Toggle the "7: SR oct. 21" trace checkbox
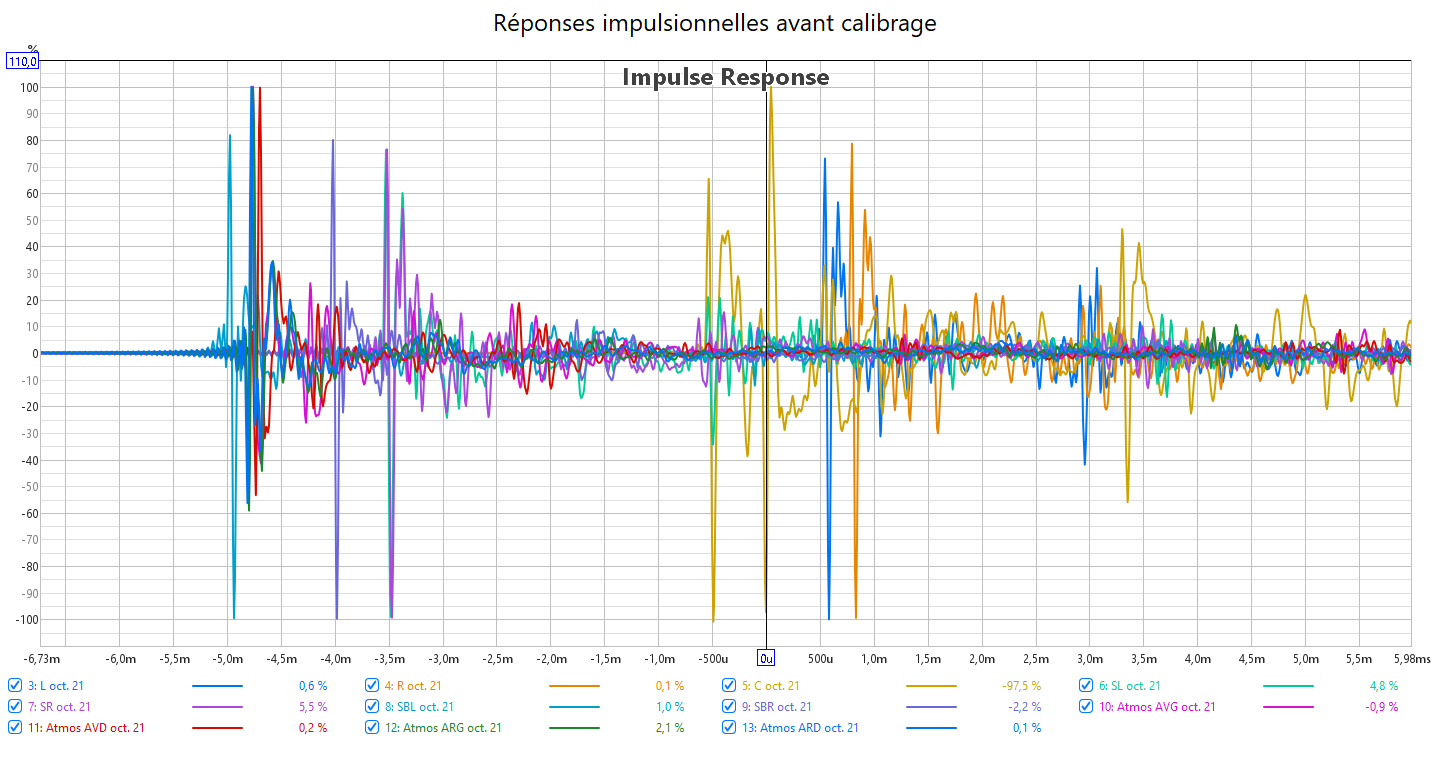 pos(15,707)
